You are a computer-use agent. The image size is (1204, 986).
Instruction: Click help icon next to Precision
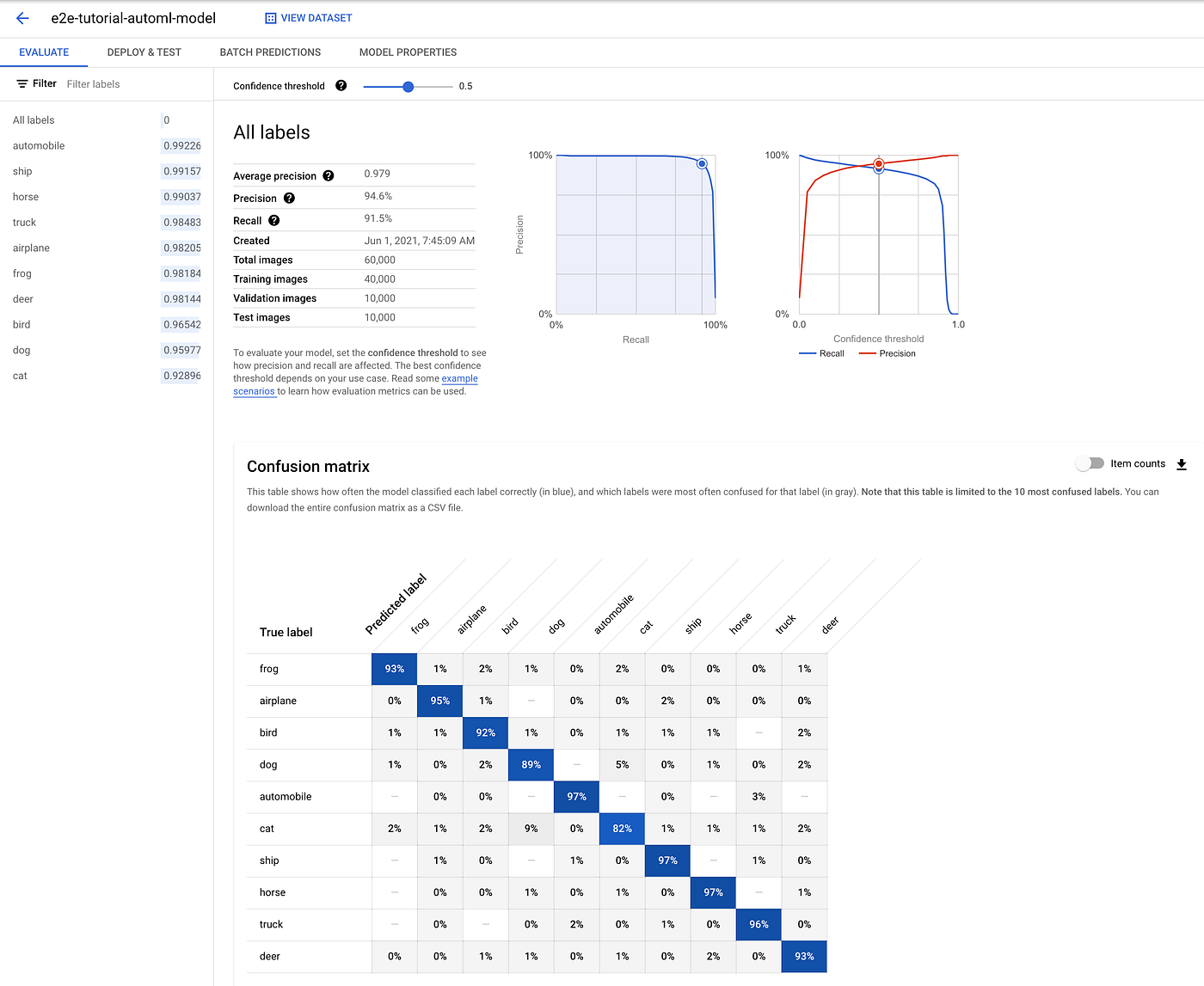pos(289,199)
